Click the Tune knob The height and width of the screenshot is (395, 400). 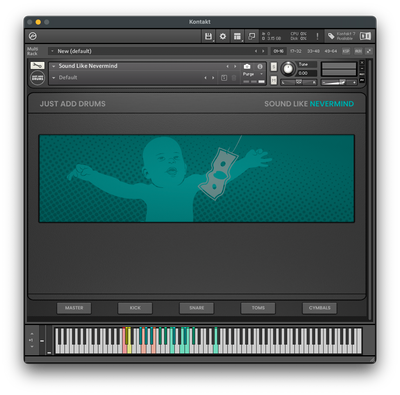[x=288, y=68]
